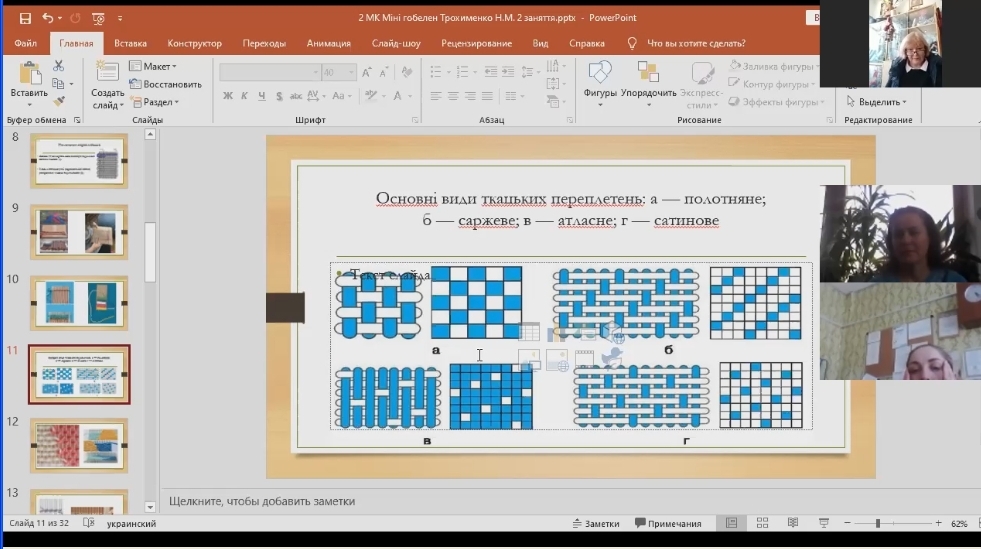Select slide 12 thumbnail
Image resolution: width=981 pixels, height=549 pixels.
point(79,445)
